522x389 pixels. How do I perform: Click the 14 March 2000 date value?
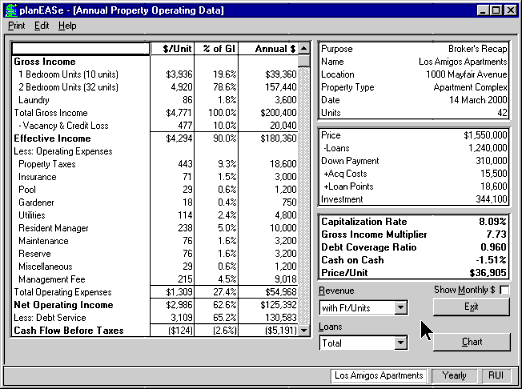click(x=478, y=100)
